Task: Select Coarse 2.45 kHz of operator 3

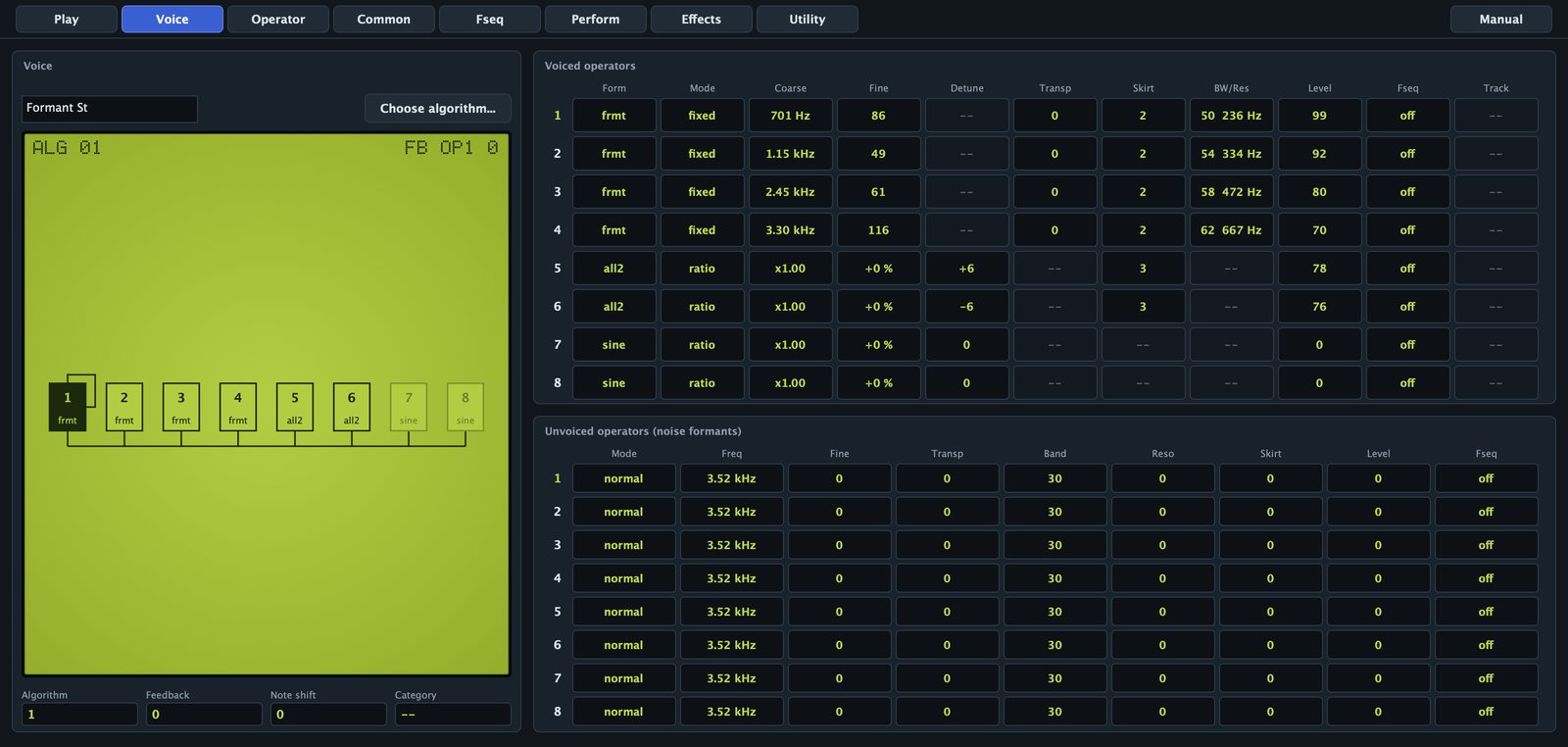Action: [790, 192]
